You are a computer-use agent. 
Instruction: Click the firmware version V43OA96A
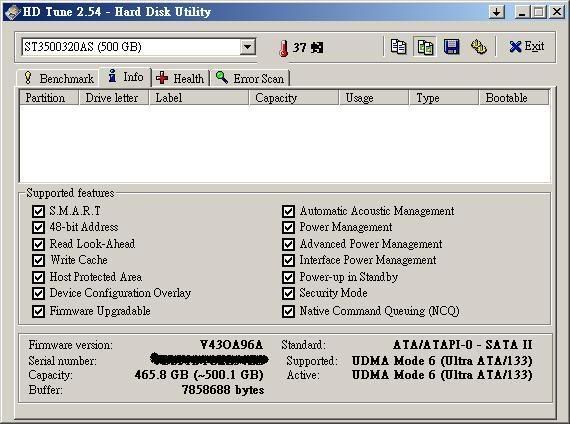[232, 345]
